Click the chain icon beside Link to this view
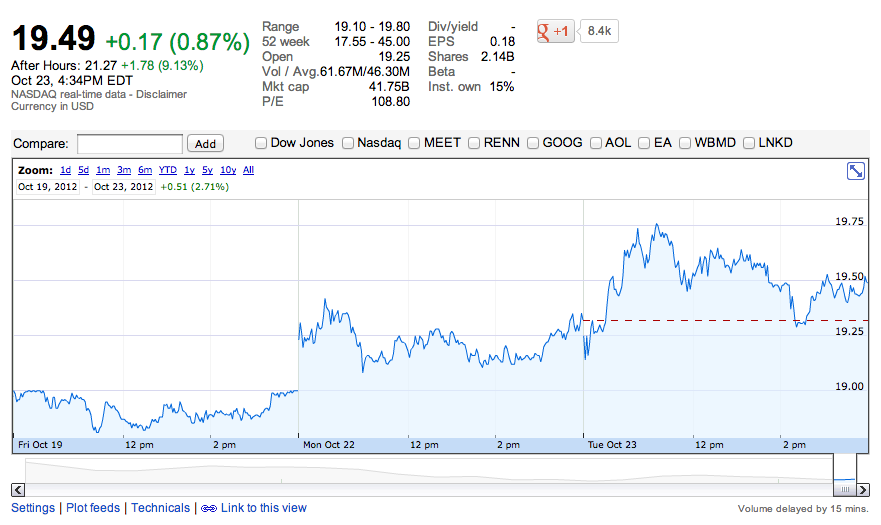The image size is (881, 525). (209, 508)
